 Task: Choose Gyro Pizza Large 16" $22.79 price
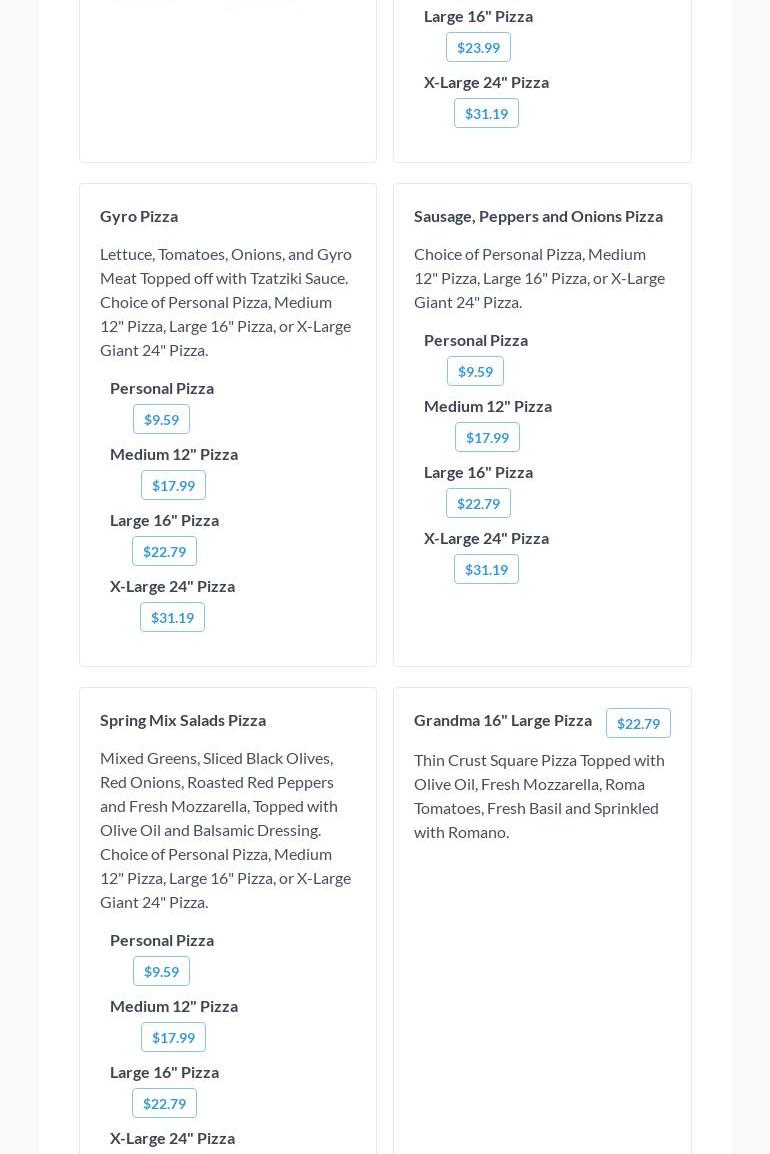[164, 551]
